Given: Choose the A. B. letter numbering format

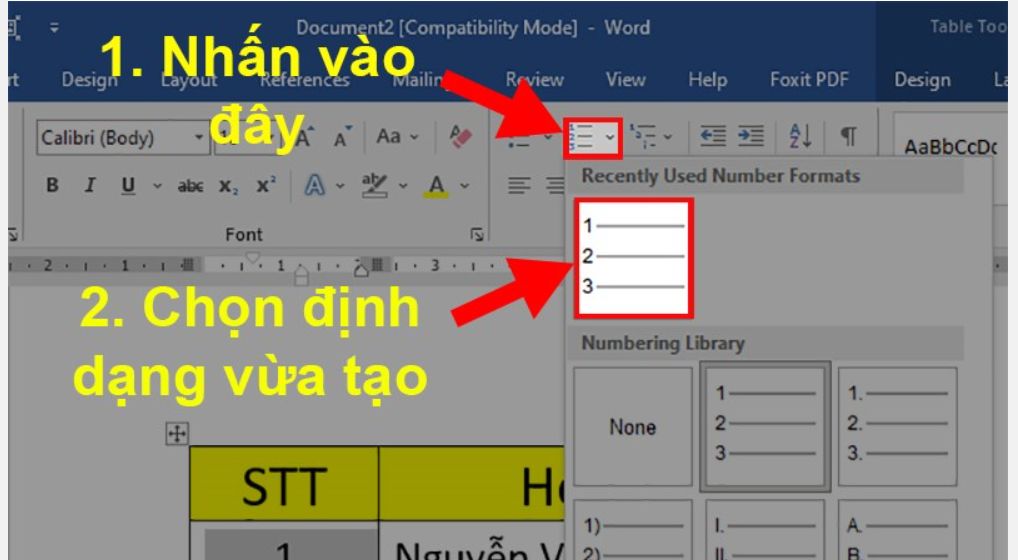Looking at the screenshot, I should [898, 530].
